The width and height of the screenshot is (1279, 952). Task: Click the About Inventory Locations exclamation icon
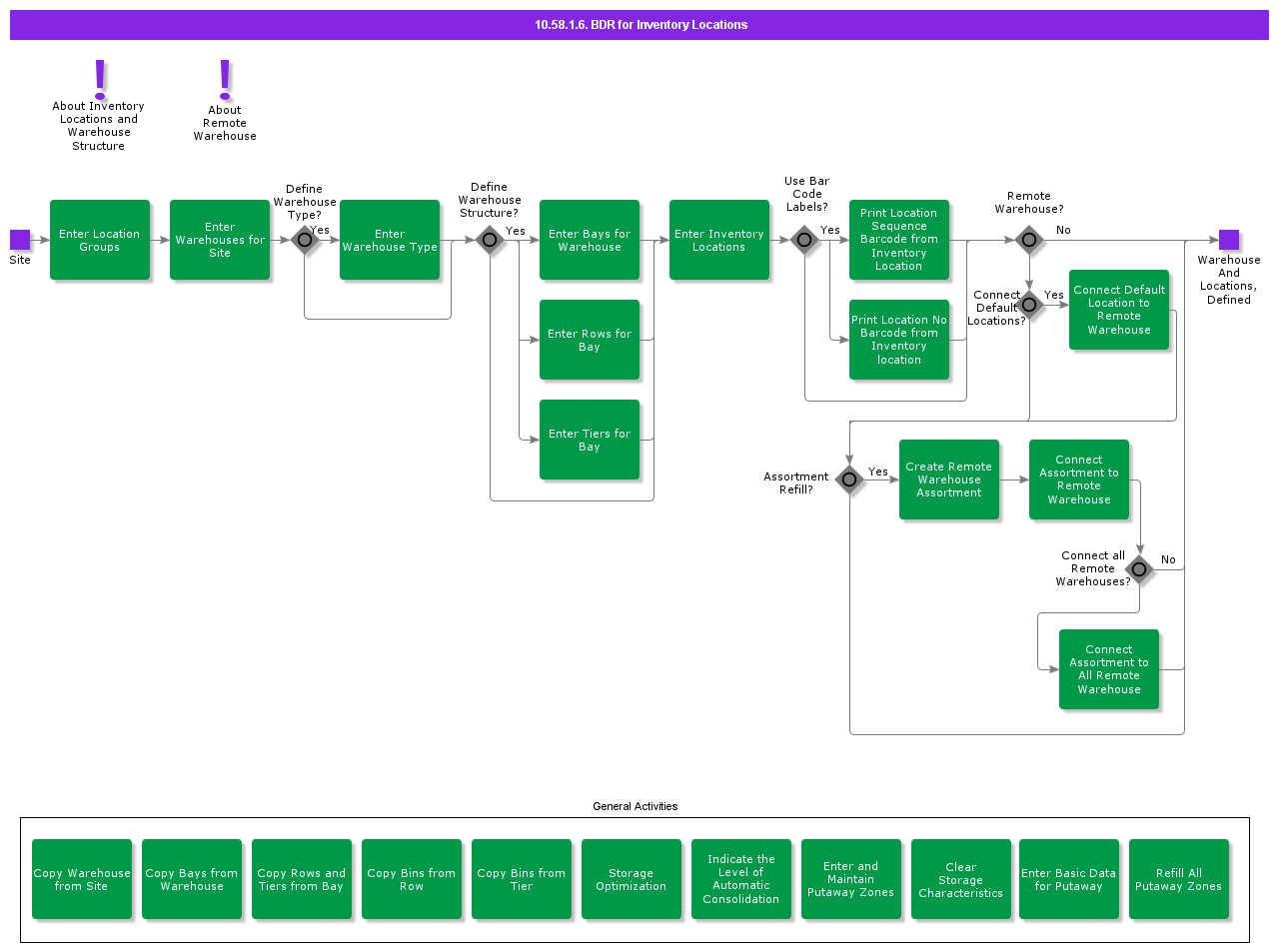pyautogui.click(x=100, y=79)
